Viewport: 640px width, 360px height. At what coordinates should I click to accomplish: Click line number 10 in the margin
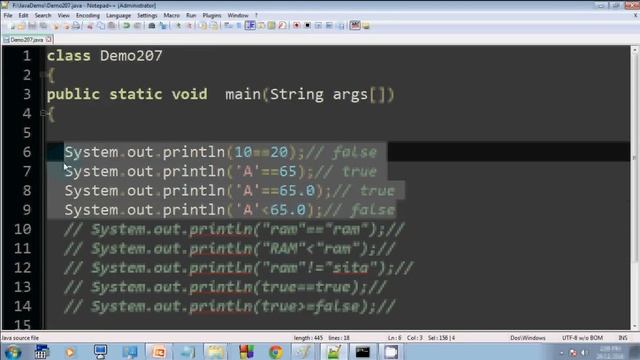coord(22,229)
